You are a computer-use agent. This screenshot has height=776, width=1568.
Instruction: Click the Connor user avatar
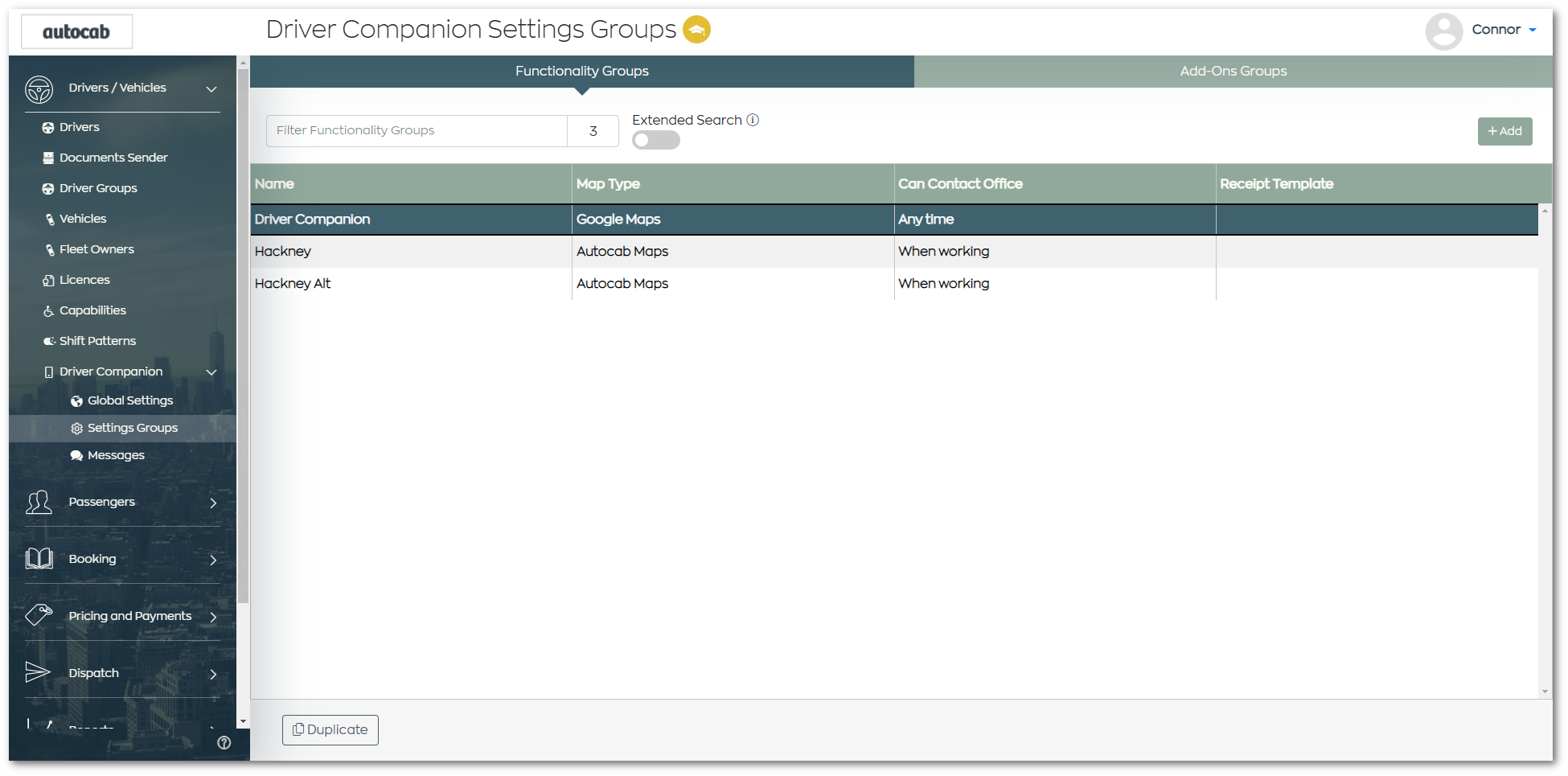point(1443,31)
